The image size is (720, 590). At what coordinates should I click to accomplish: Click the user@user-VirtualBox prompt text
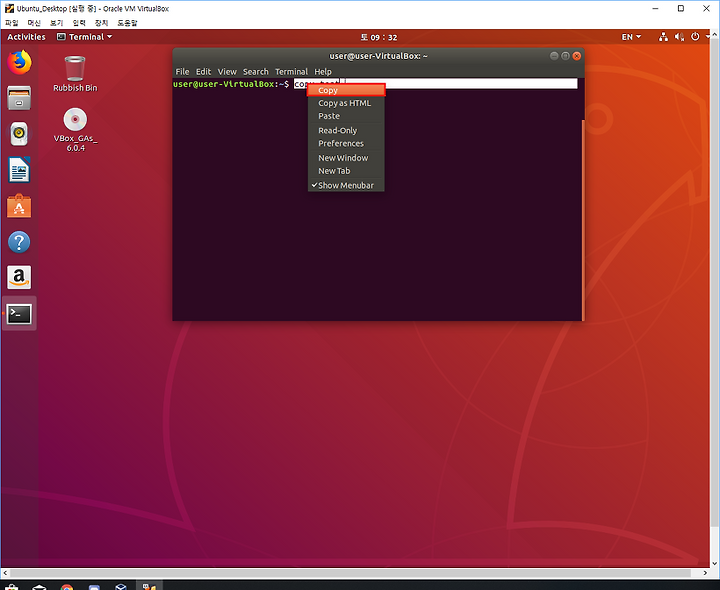pos(231,84)
